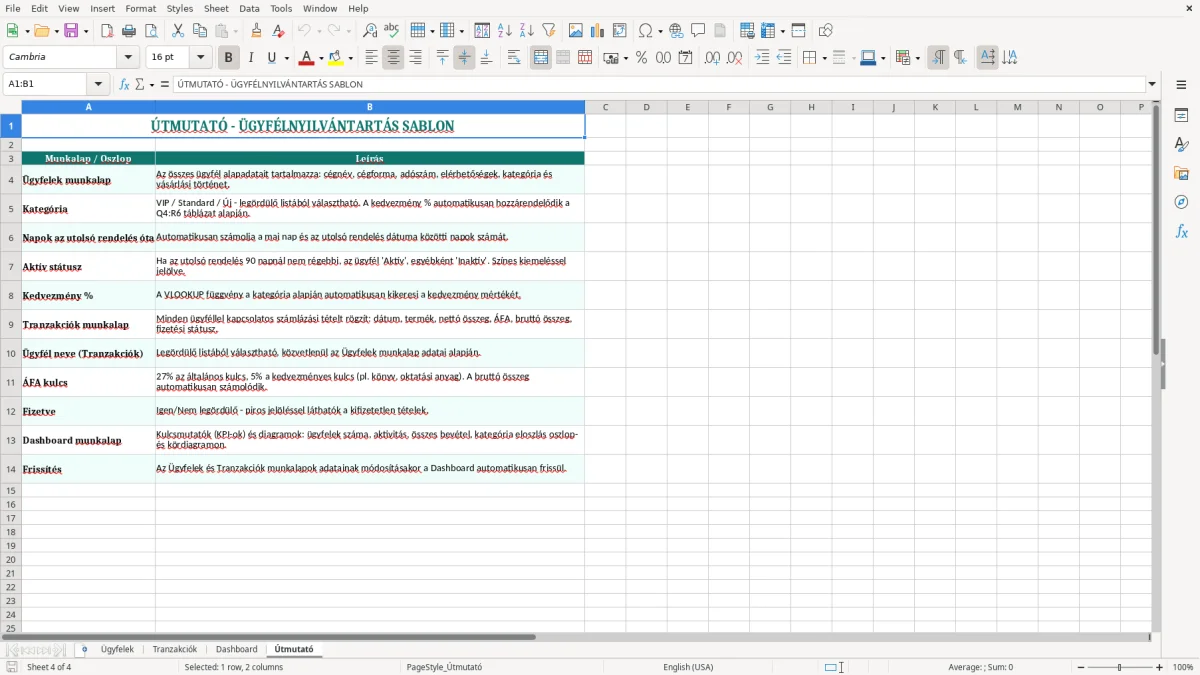
Task: Click the Clear Direct Formatting icon
Action: pyautogui.click(x=278, y=31)
